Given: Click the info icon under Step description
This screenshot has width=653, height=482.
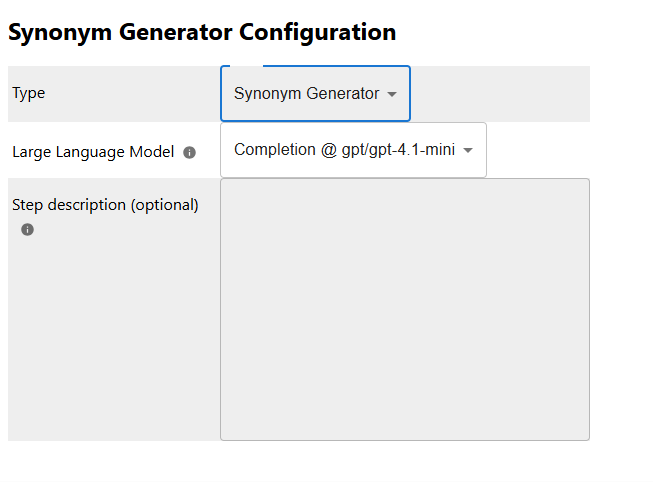Looking at the screenshot, I should [27, 230].
